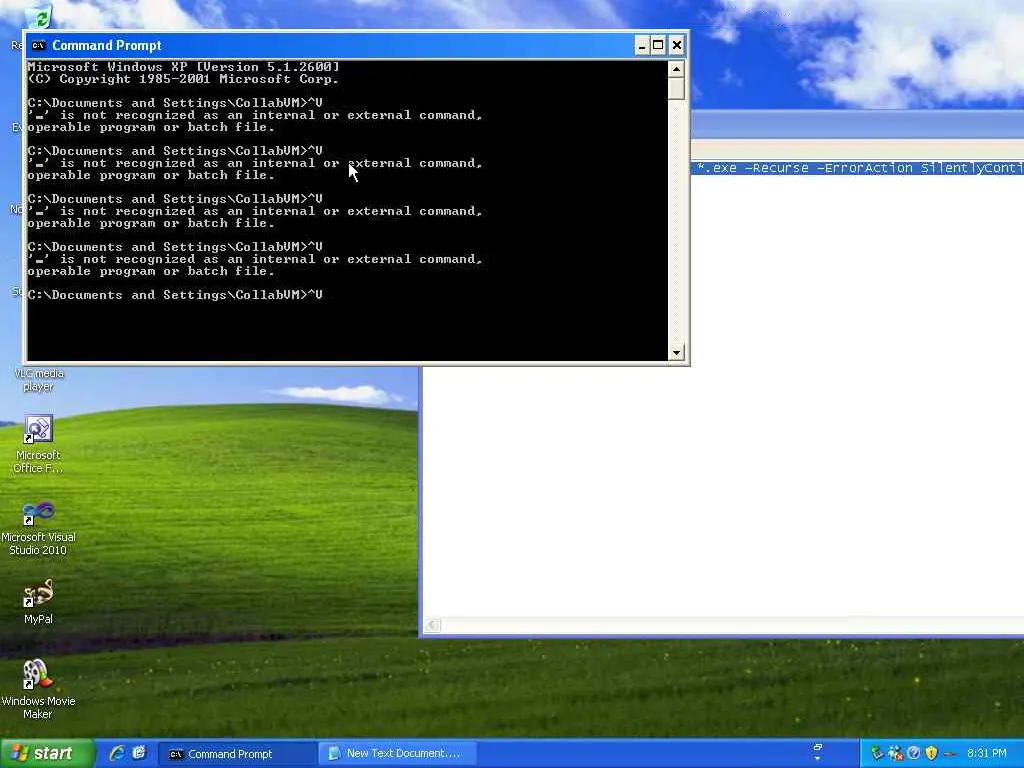Select the VLC media player label
This screenshot has height=768, width=1024.
39,380
